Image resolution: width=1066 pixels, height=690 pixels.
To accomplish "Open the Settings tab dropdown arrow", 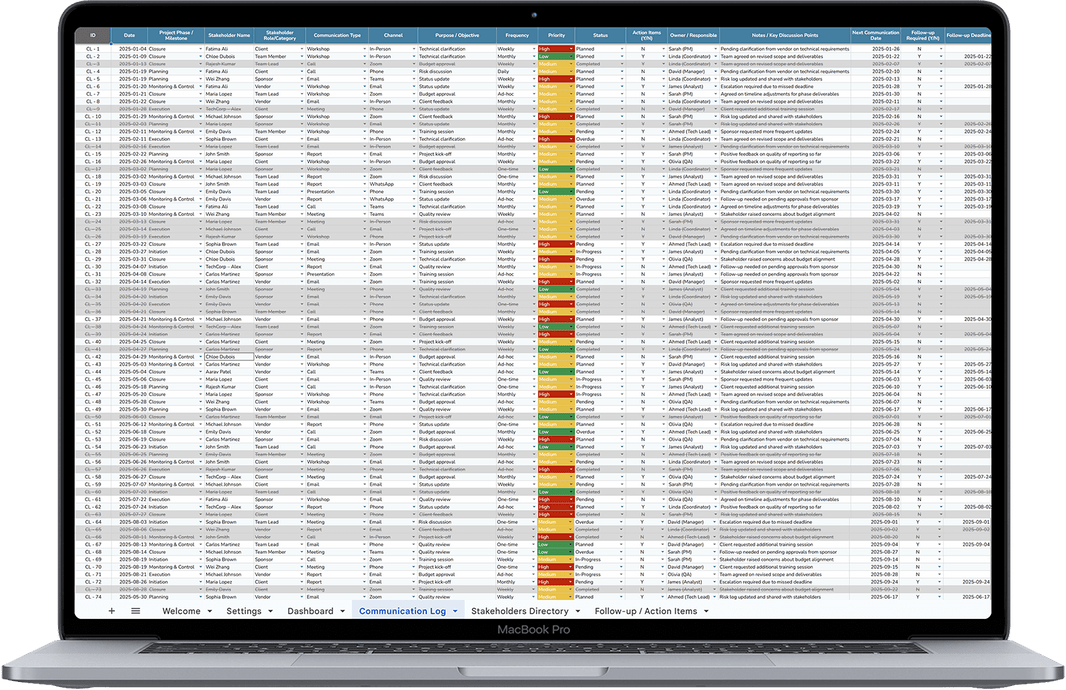I will click(x=270, y=611).
